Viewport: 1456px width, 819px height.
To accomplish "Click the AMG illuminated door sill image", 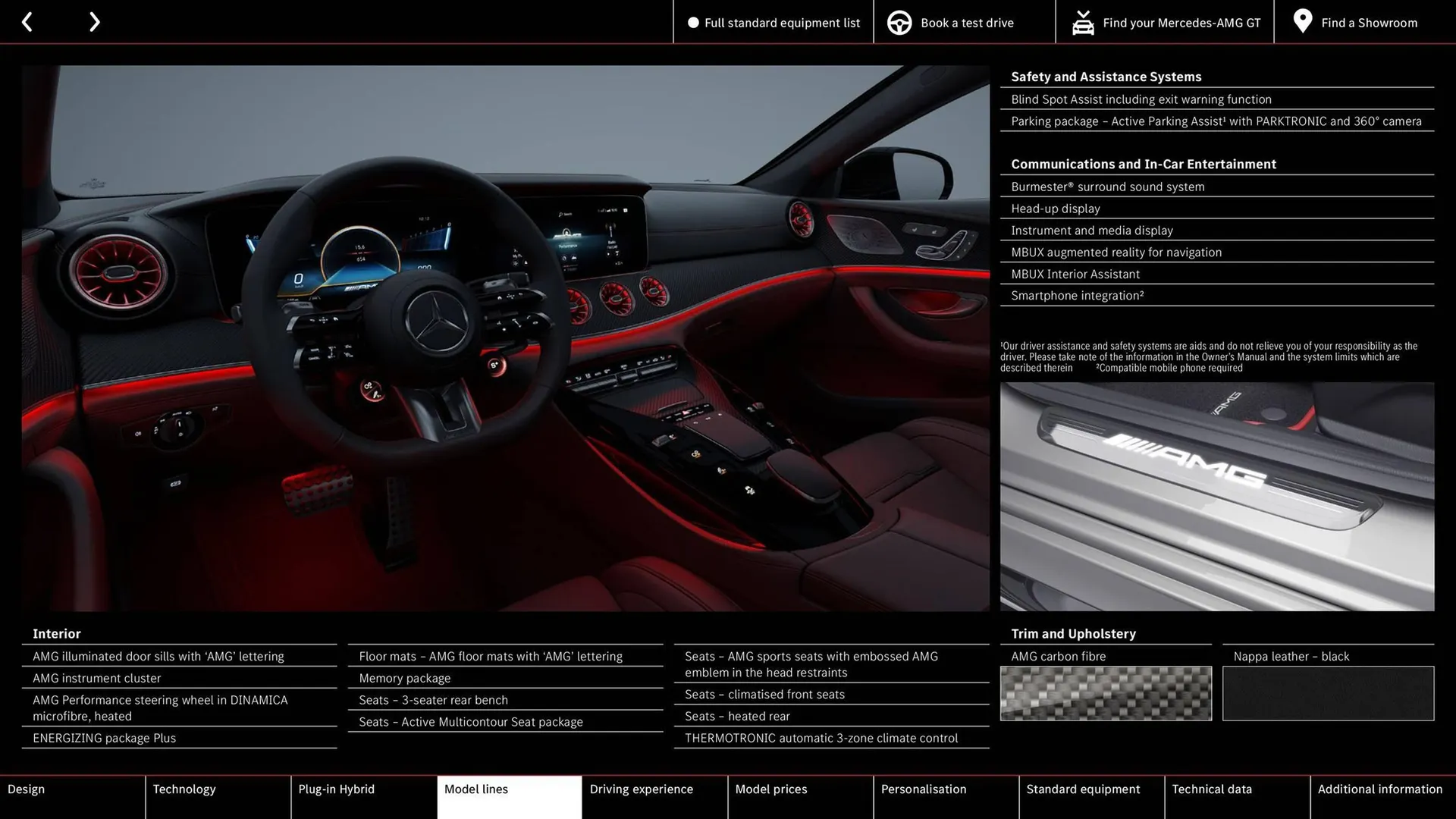I will tap(1216, 495).
